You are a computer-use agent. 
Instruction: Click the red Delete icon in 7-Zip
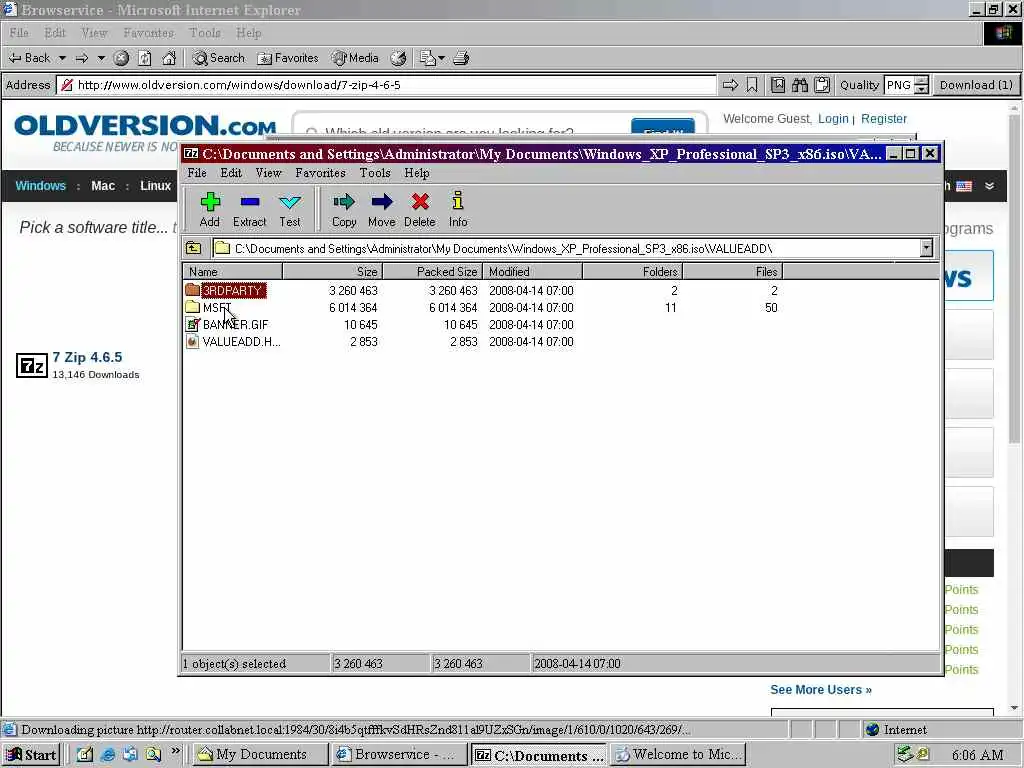420,202
